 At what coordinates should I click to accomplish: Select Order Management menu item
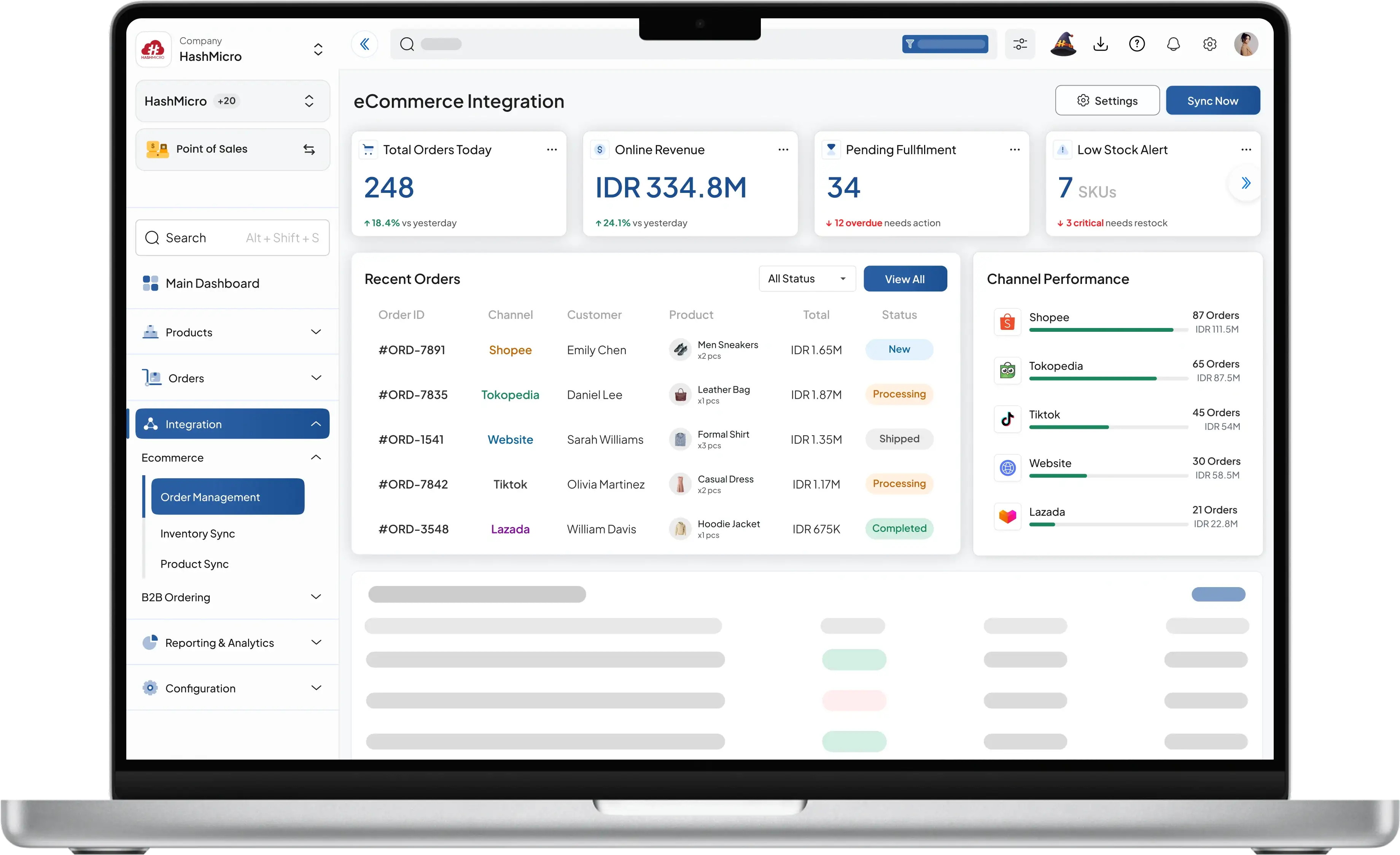pyautogui.click(x=228, y=497)
